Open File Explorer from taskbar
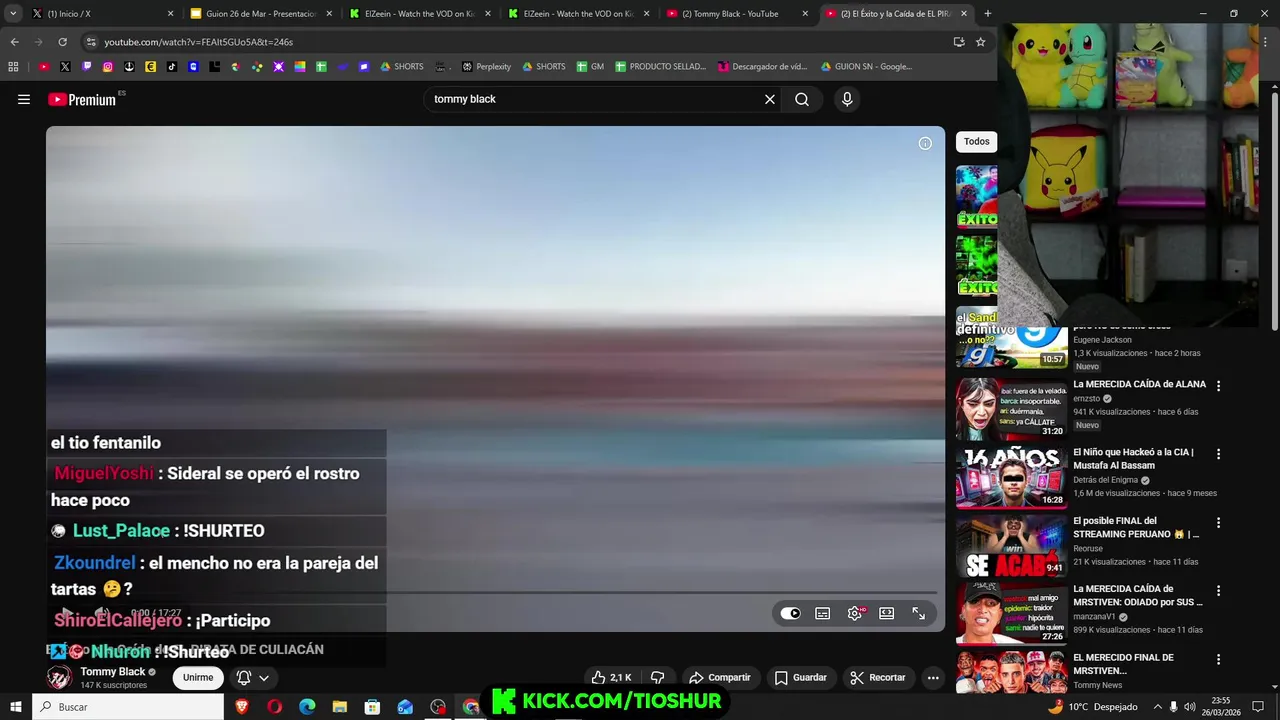Image resolution: width=1280 pixels, height=720 pixels. (x=340, y=707)
